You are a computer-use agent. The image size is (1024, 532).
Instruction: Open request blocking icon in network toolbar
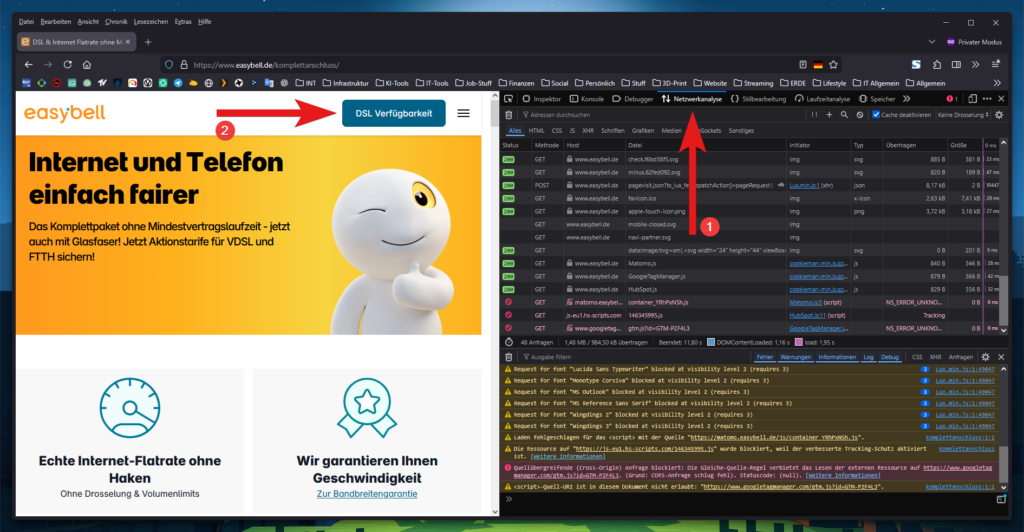[861, 115]
